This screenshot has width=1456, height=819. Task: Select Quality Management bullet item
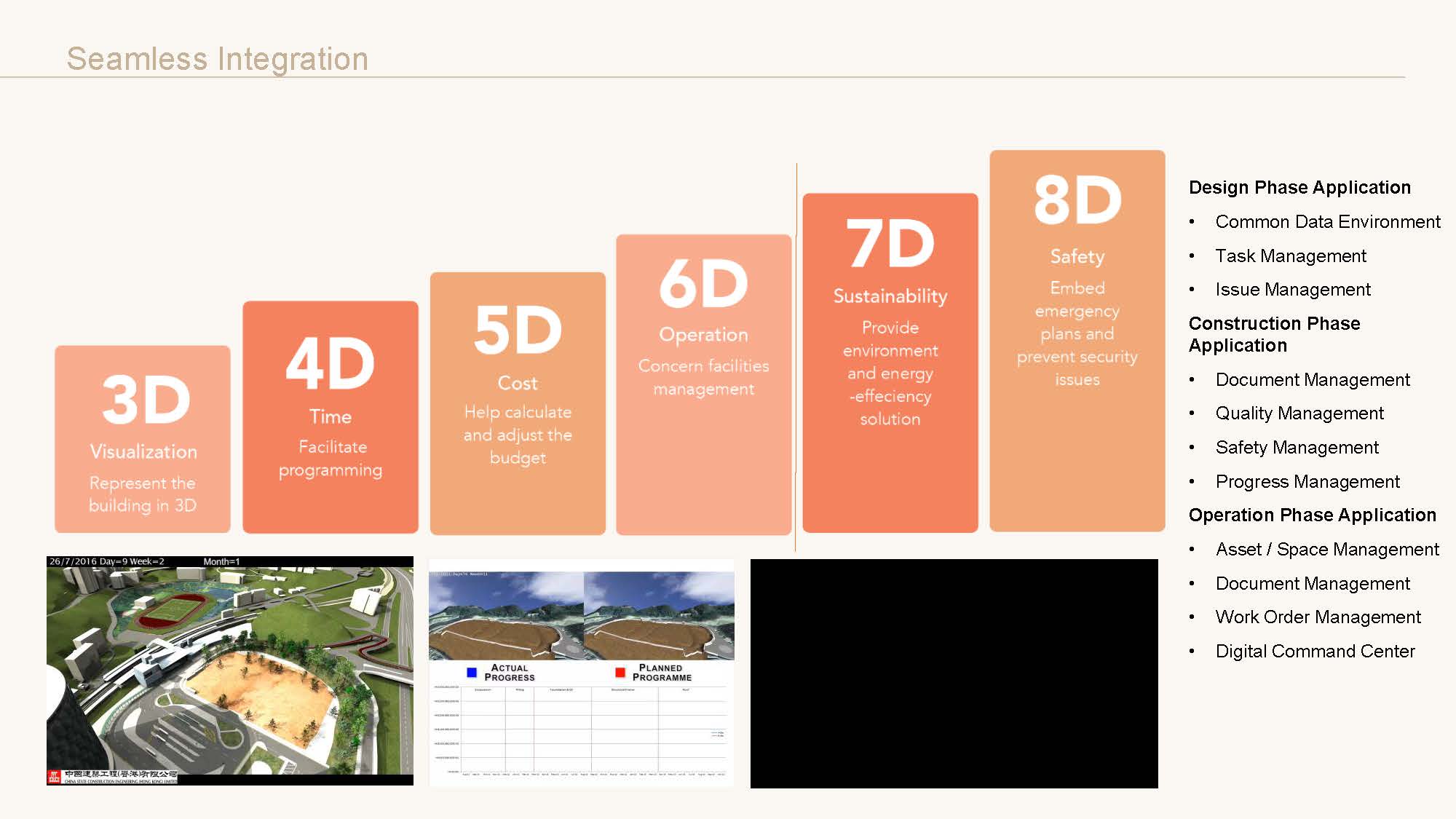click(x=1299, y=414)
